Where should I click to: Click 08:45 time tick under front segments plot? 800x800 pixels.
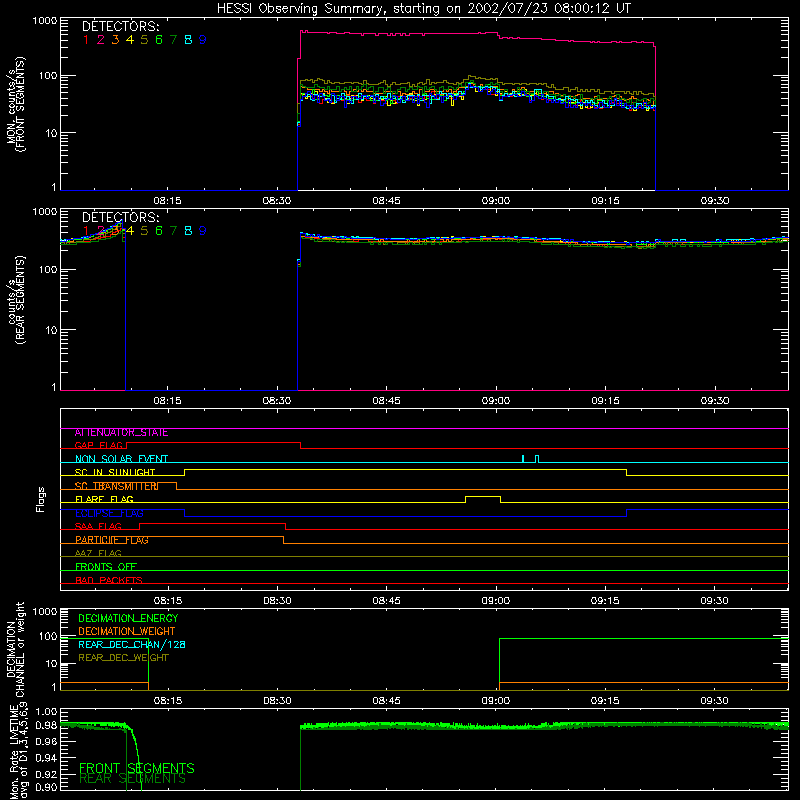(386, 201)
